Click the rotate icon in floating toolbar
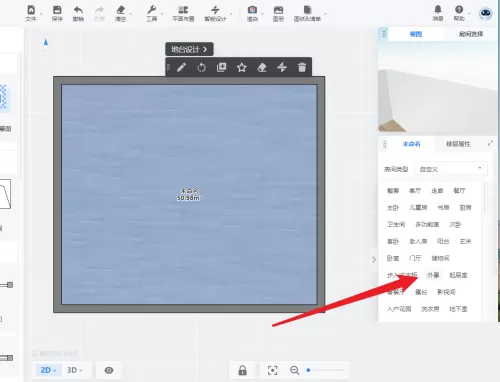 [x=201, y=68]
